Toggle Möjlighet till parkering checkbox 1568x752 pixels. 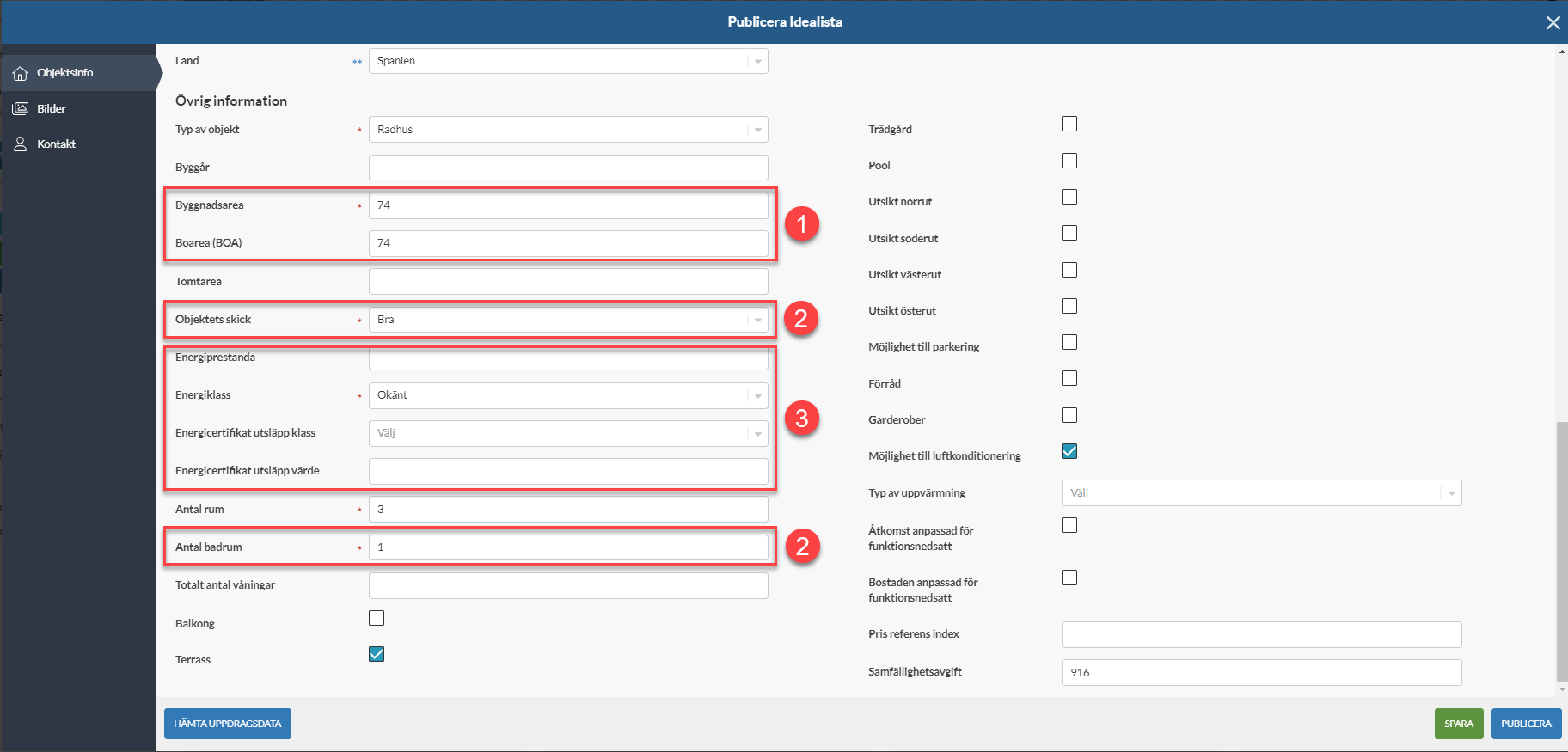click(1069, 342)
